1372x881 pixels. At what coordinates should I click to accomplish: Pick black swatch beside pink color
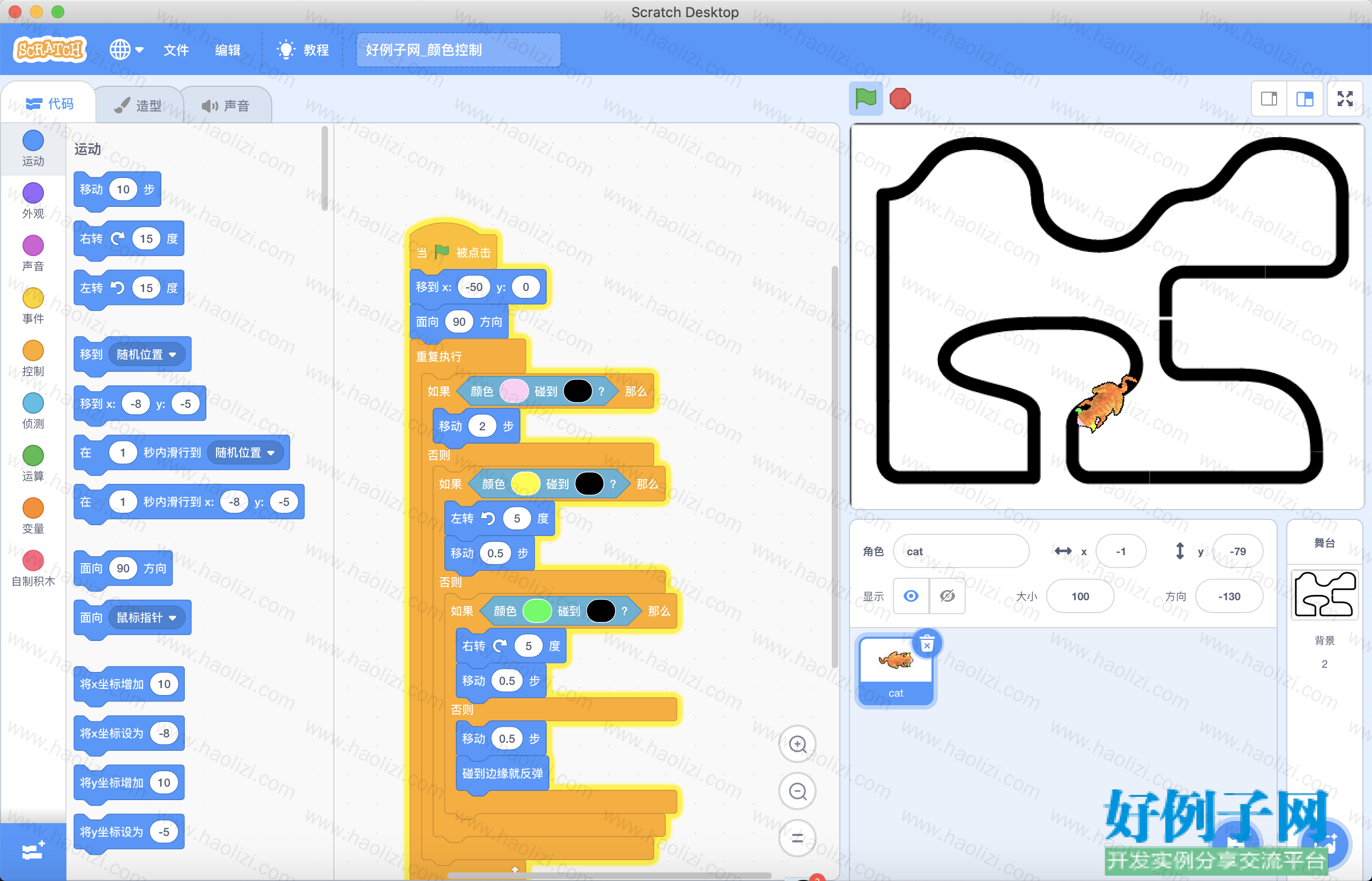tap(578, 391)
